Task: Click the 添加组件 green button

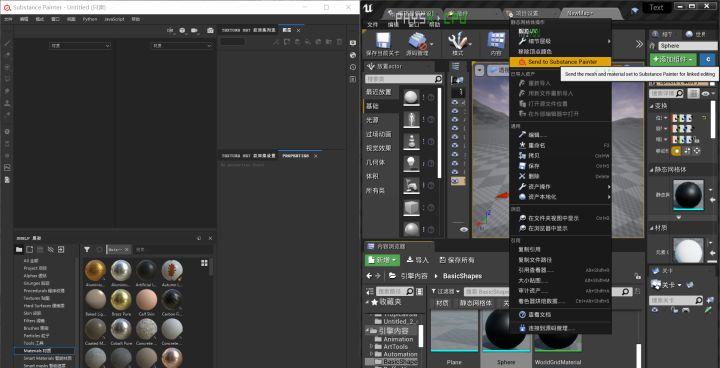Action: [673, 60]
